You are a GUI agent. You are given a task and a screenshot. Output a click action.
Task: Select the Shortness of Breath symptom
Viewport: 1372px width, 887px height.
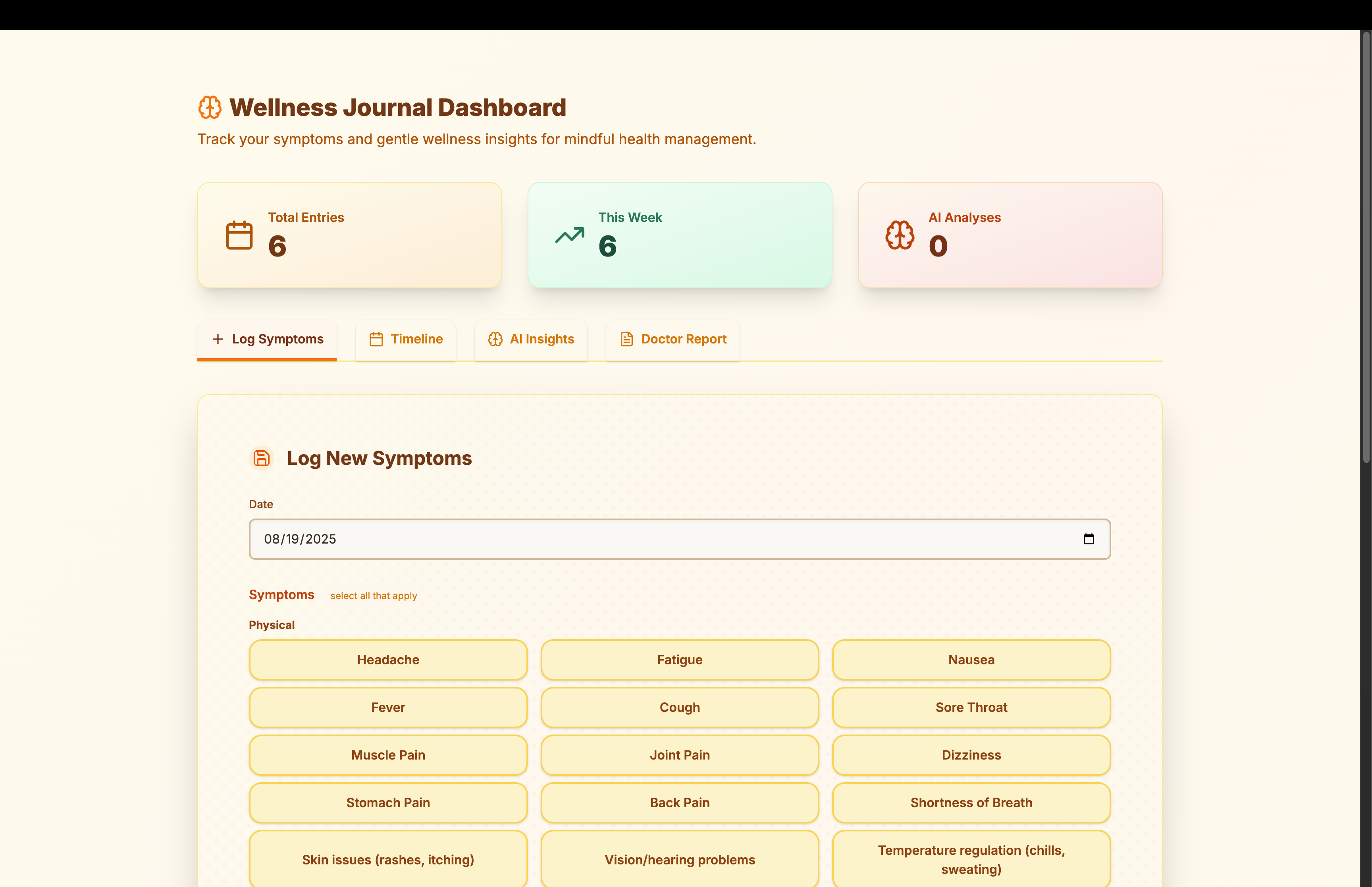pos(971,803)
